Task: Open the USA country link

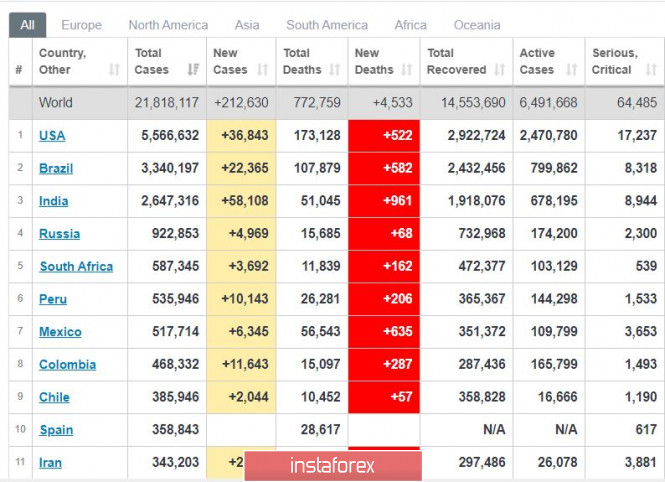Action: pyautogui.click(x=52, y=136)
